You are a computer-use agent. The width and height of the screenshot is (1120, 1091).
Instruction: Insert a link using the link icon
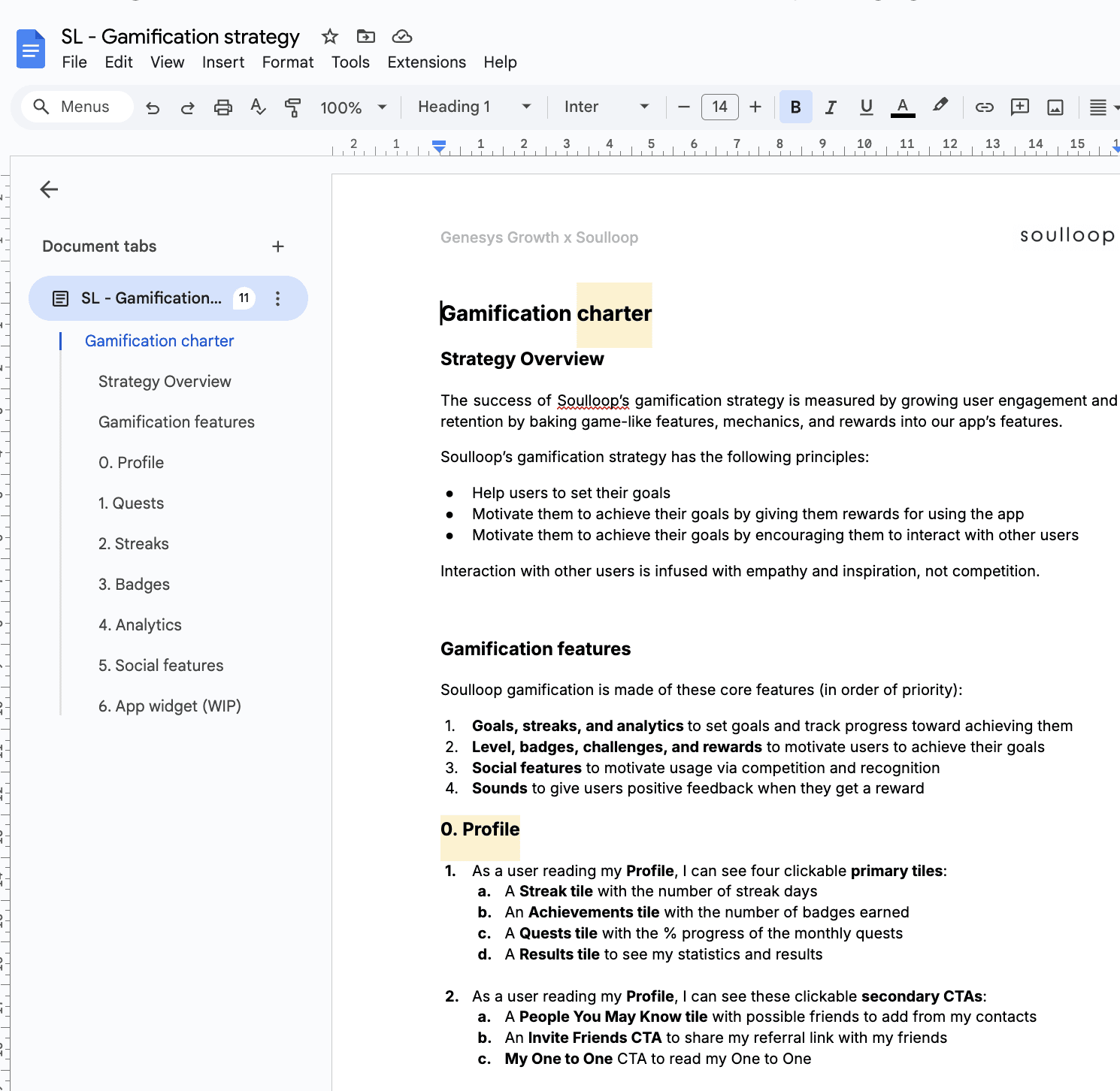984,107
